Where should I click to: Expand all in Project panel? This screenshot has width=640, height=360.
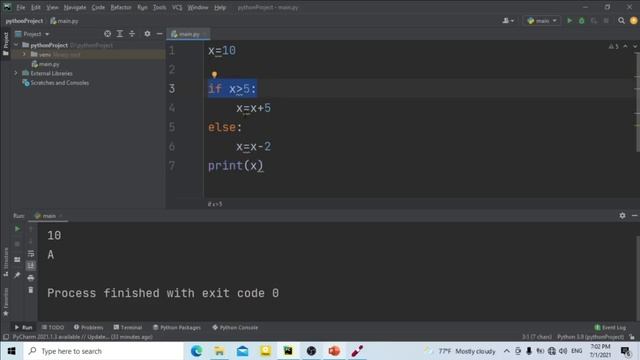120,34
